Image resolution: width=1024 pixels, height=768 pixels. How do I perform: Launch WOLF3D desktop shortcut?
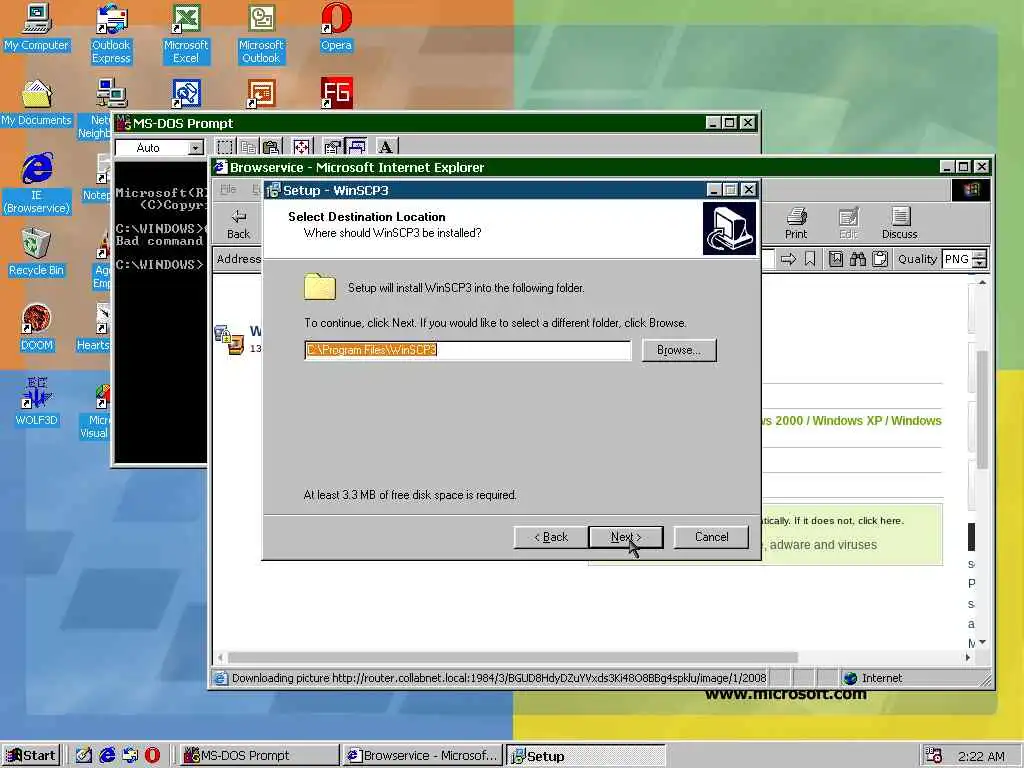pyautogui.click(x=36, y=402)
